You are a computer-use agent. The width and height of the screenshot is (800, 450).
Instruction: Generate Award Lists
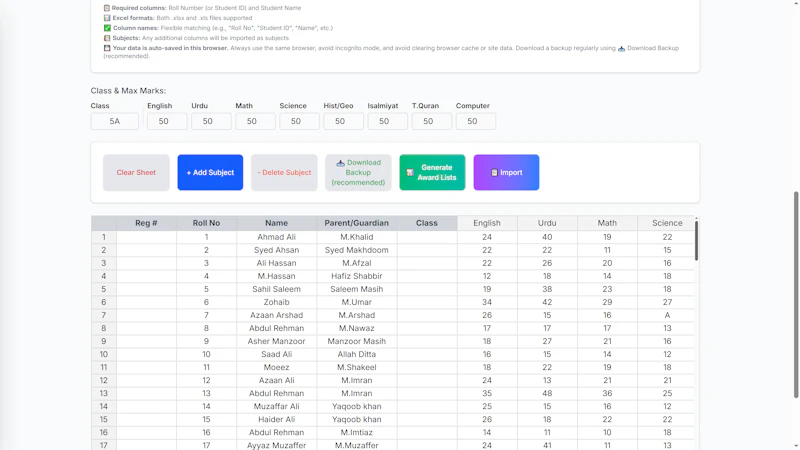coord(432,172)
